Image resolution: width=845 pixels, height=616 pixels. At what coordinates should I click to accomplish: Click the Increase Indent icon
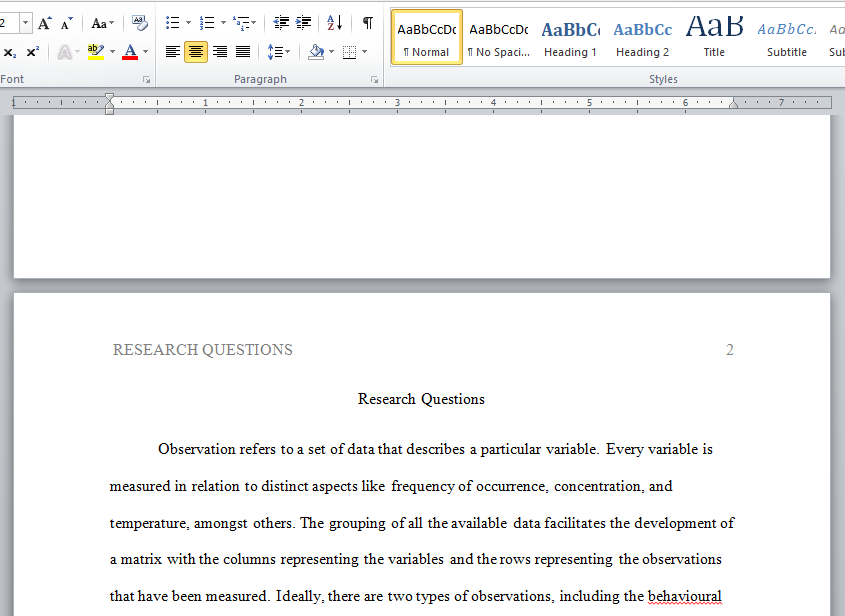pos(303,23)
